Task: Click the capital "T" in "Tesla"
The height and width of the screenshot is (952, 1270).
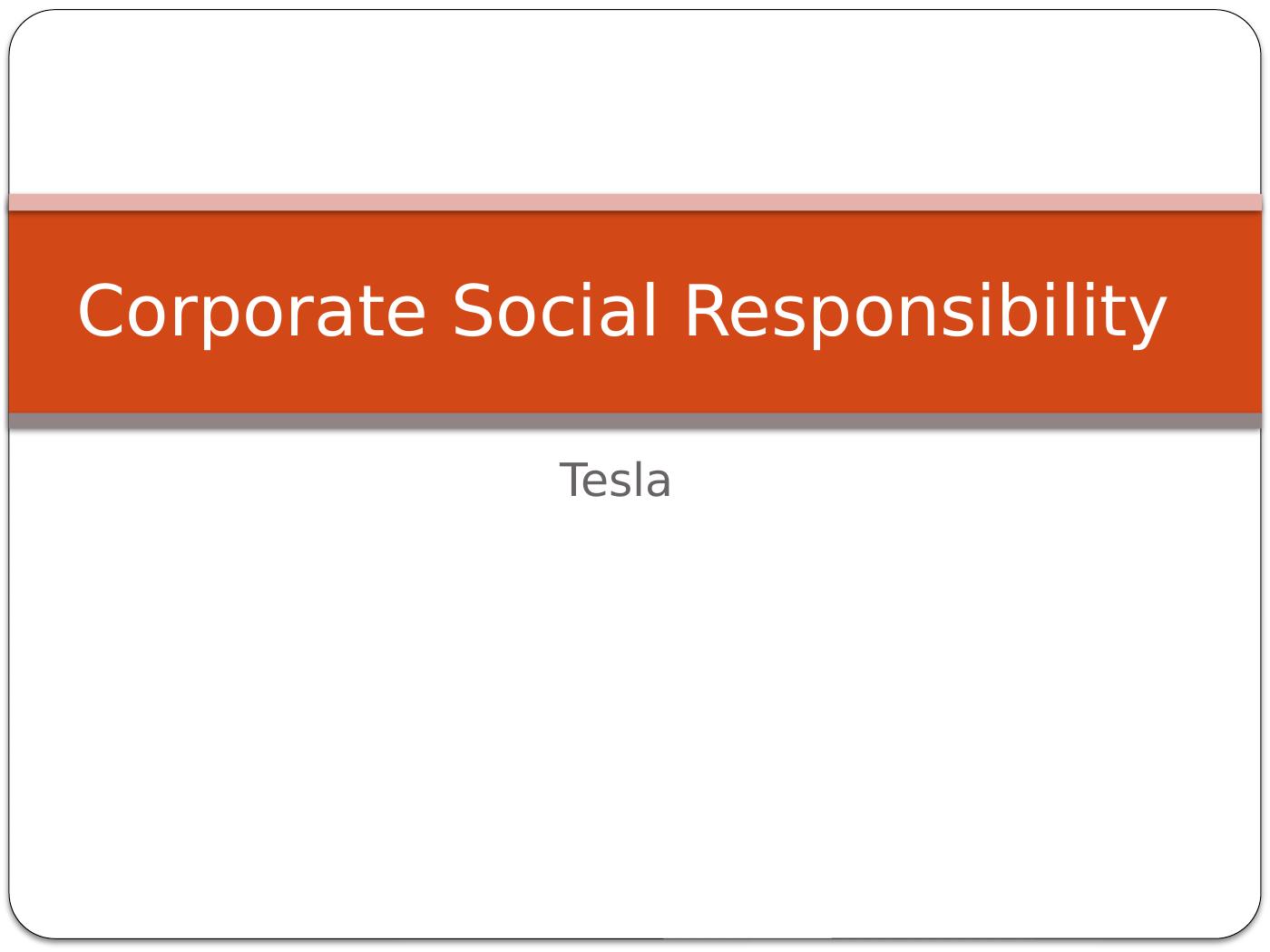Action: 573,481
